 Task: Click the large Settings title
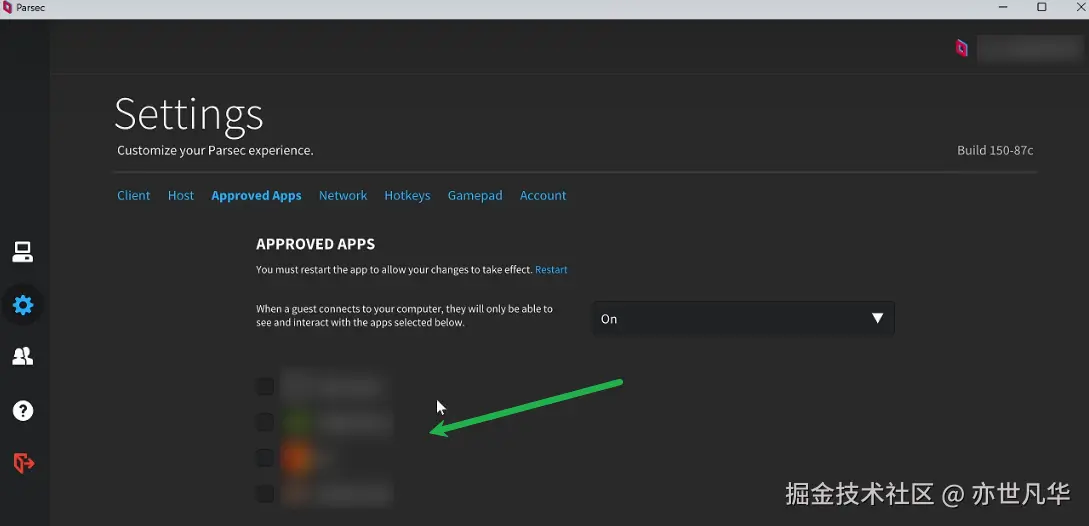(189, 115)
